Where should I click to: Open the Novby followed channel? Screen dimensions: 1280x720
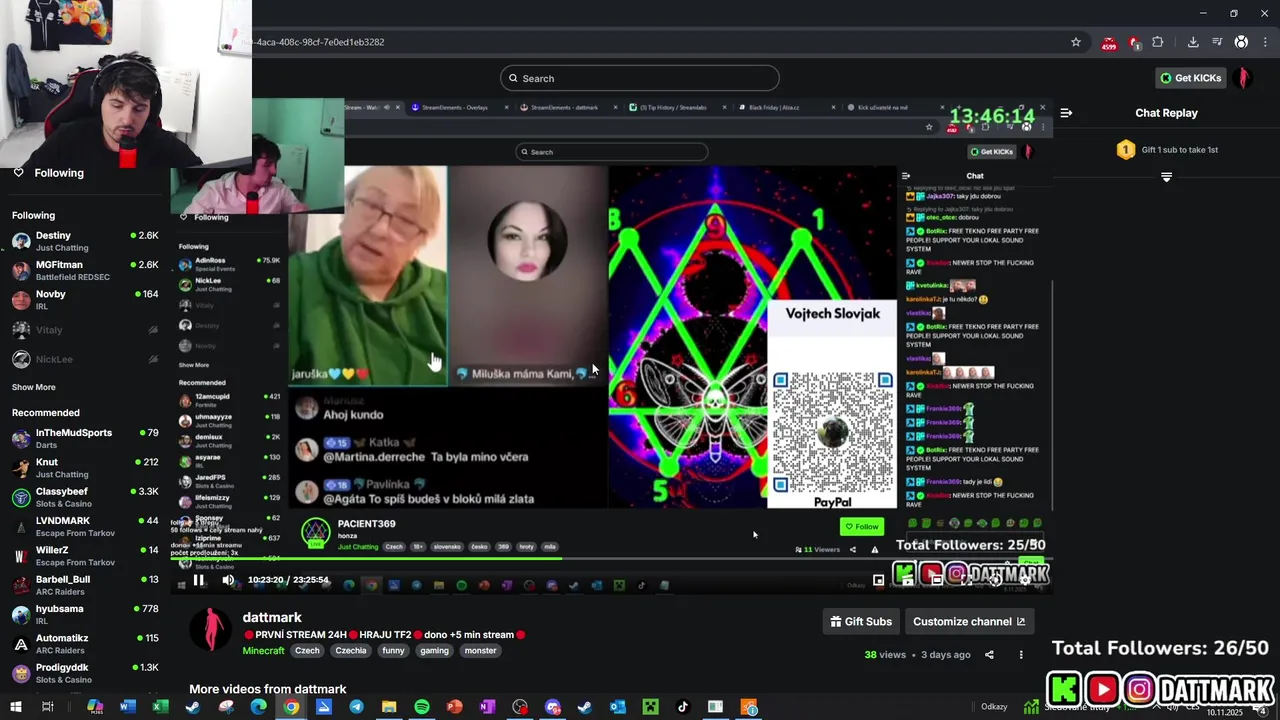(85, 300)
